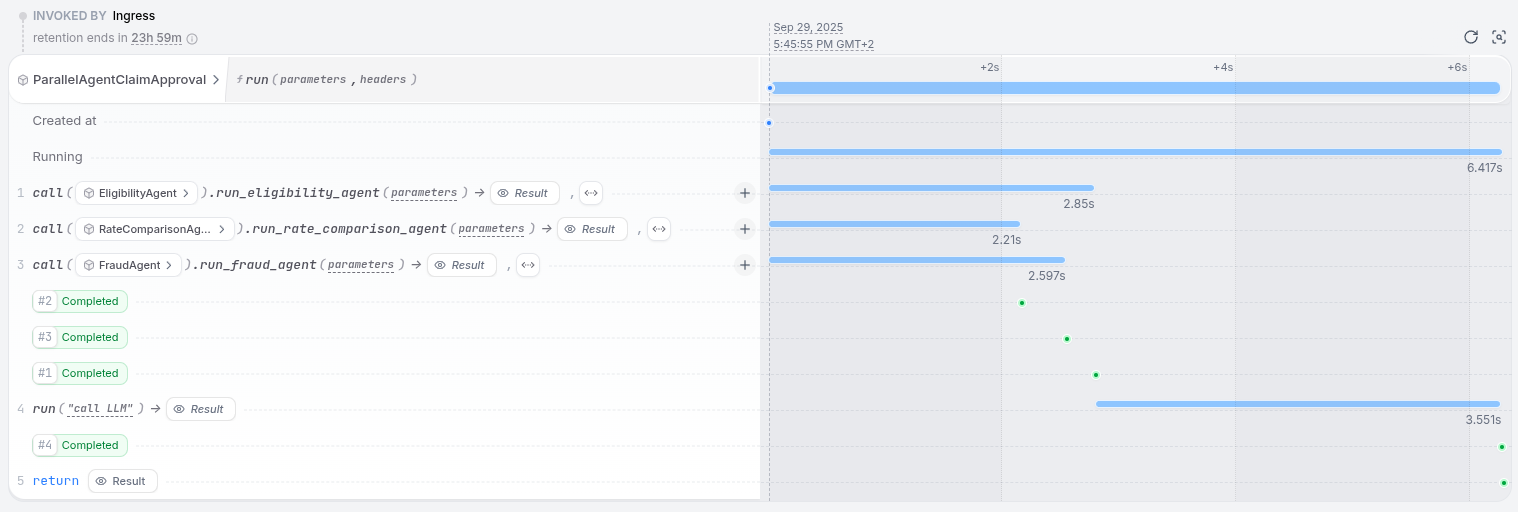The width and height of the screenshot is (1518, 512).
Task: View Result of run_eligibility_agent call
Action: coord(525,193)
